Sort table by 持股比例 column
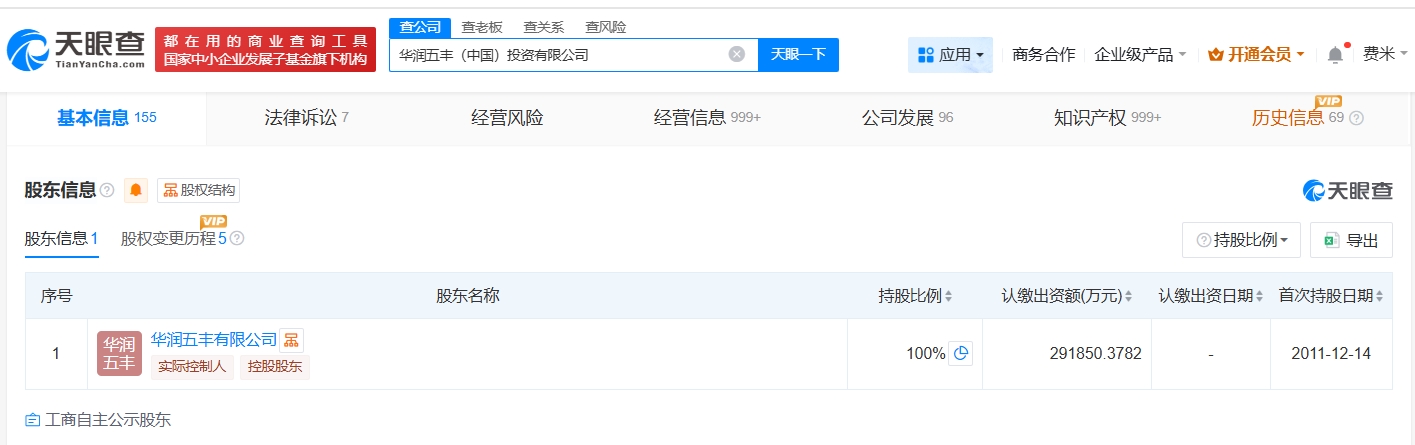The height and width of the screenshot is (445, 1415). point(948,296)
